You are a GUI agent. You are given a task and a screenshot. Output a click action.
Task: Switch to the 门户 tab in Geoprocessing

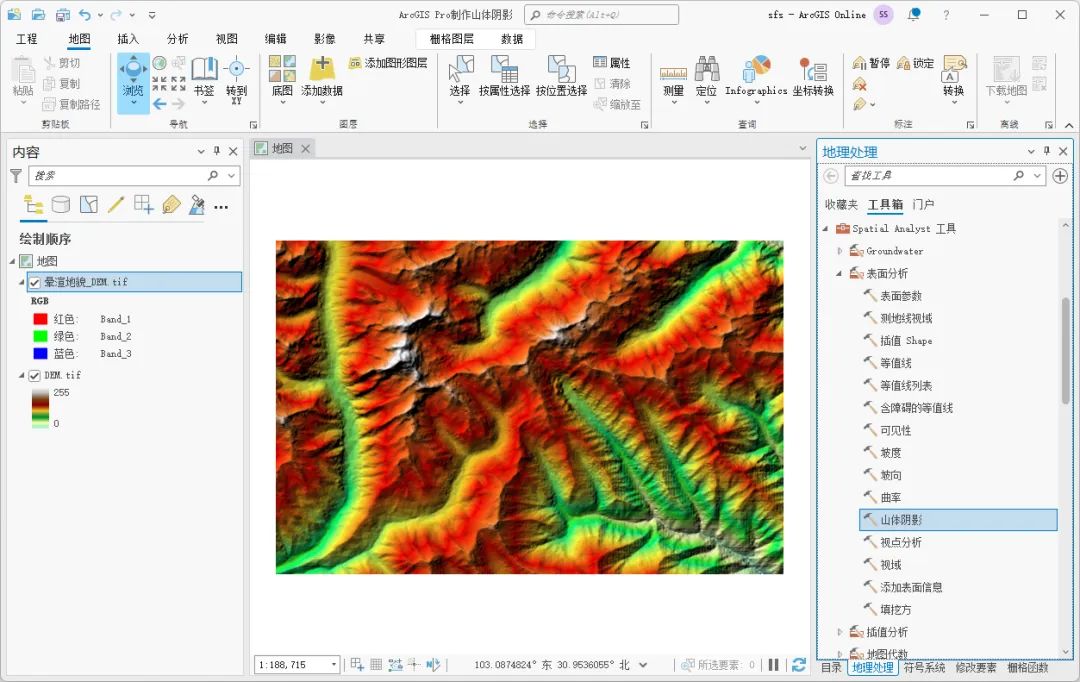click(923, 205)
